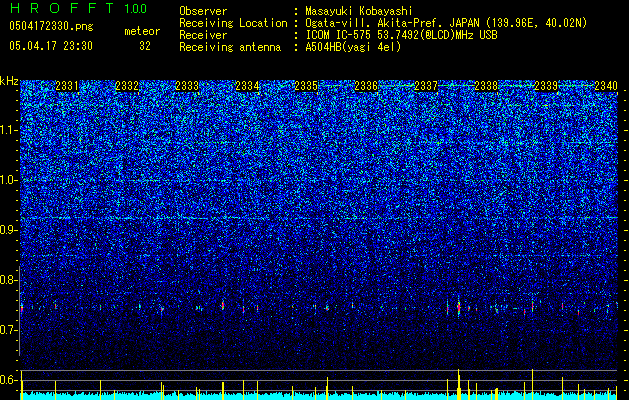Select time marker 2334
The height and width of the screenshot is (400, 629).
247,86
